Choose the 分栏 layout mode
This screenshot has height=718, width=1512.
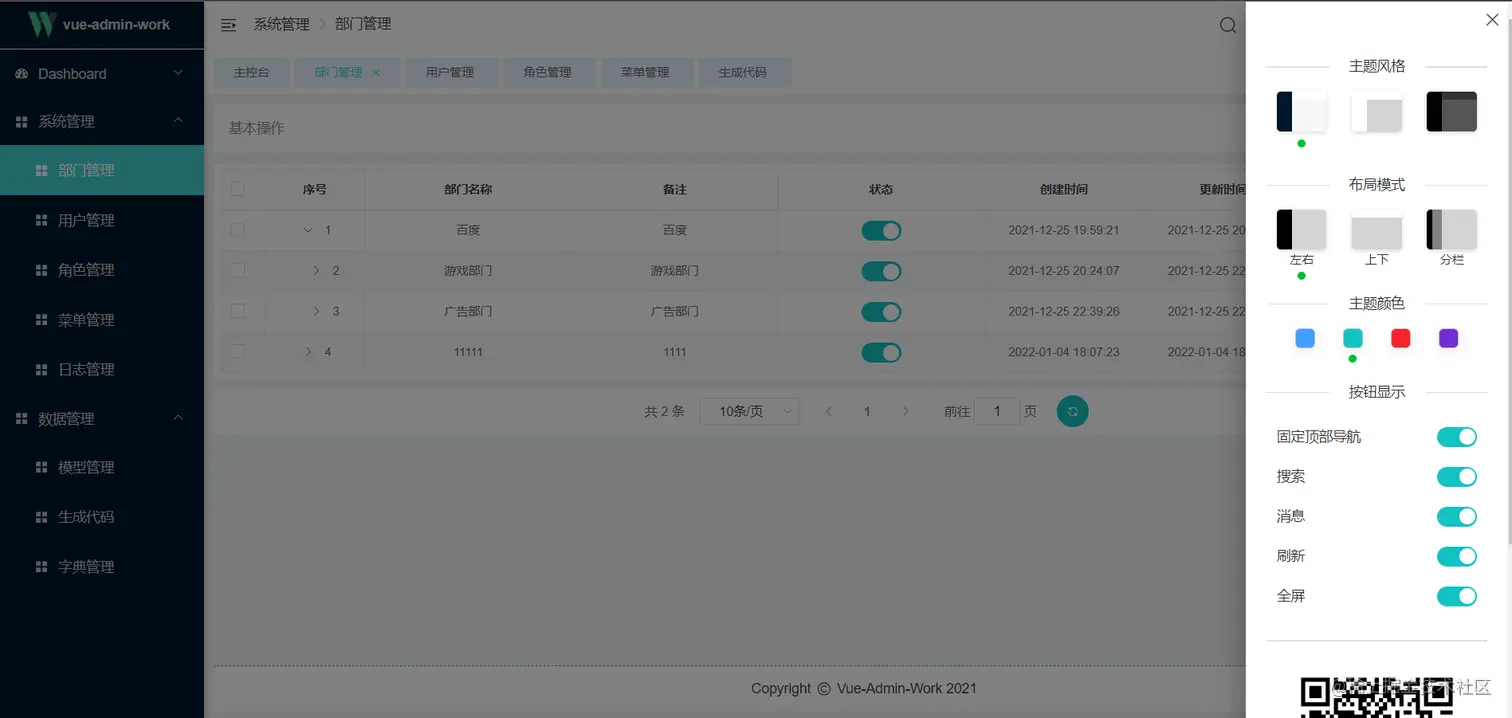point(1452,230)
